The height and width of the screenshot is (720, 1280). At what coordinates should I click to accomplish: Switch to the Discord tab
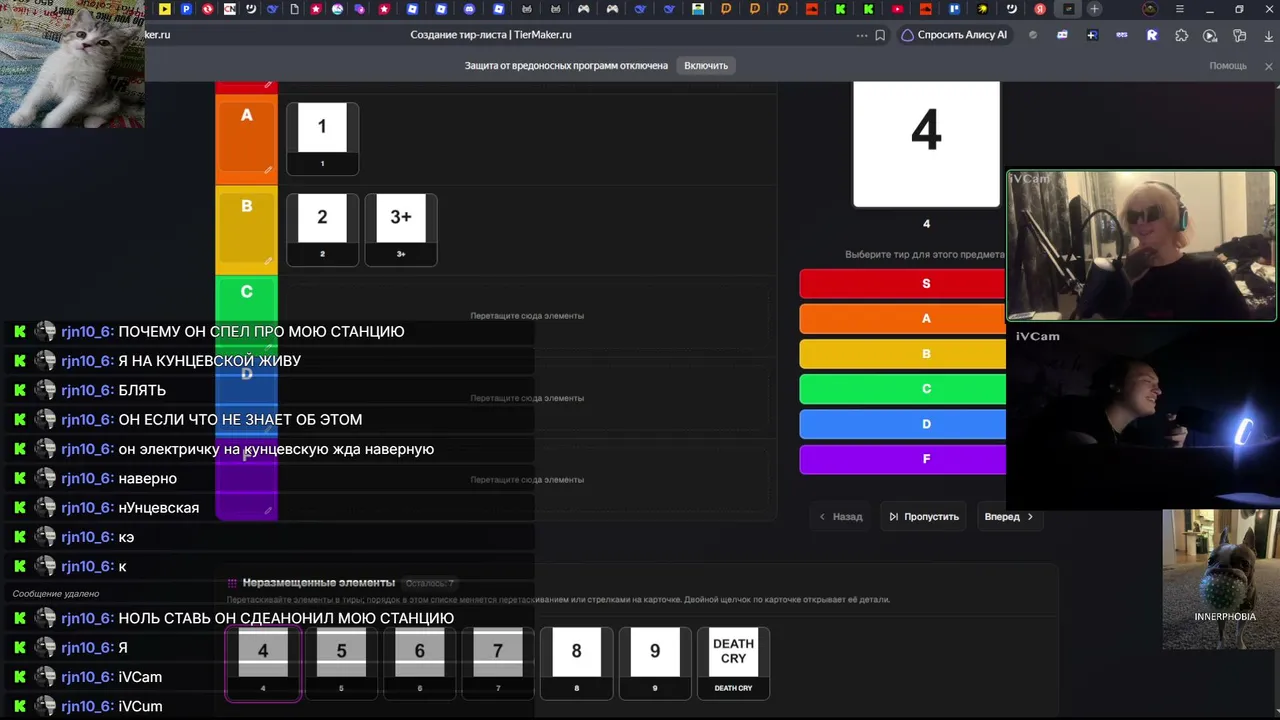click(x=469, y=9)
